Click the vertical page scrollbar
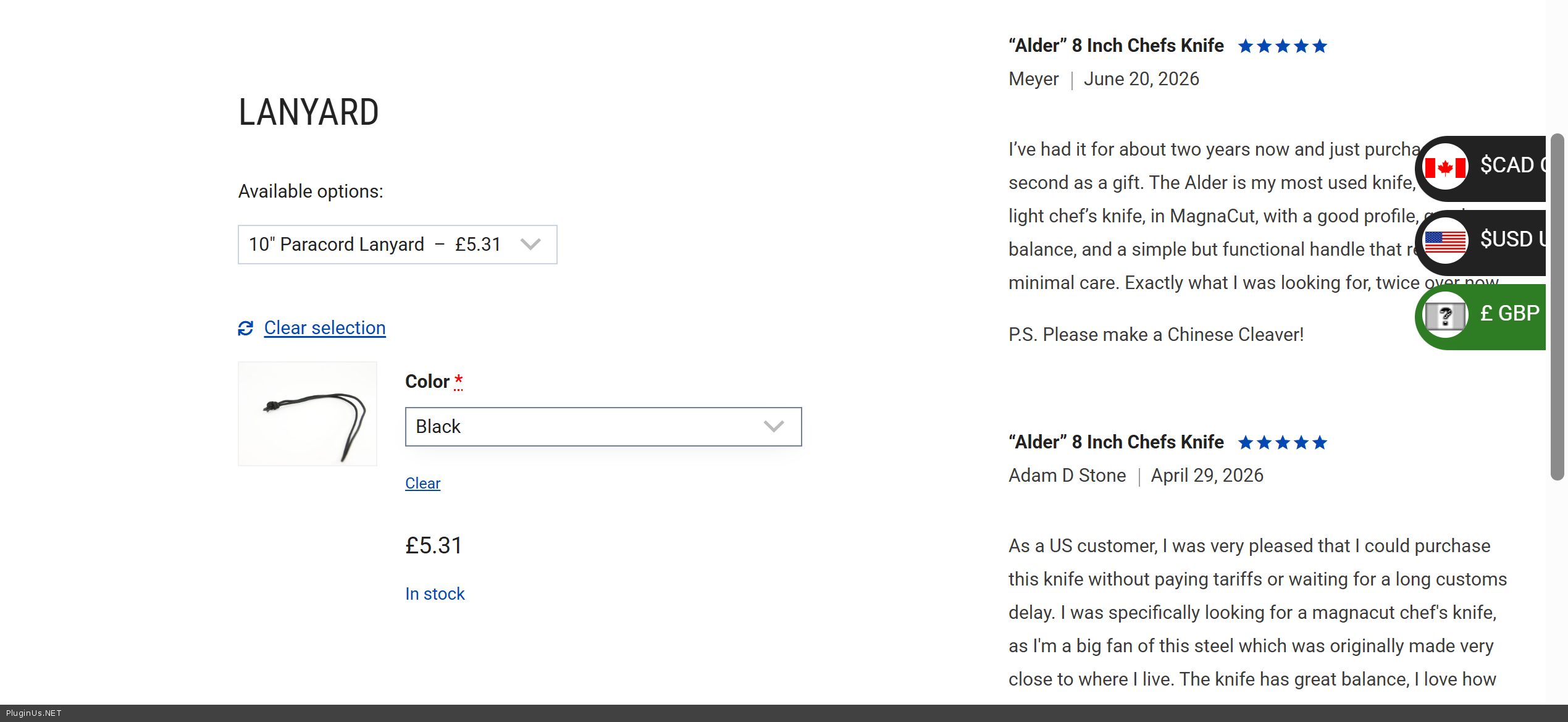The image size is (1568, 722). (1557, 307)
